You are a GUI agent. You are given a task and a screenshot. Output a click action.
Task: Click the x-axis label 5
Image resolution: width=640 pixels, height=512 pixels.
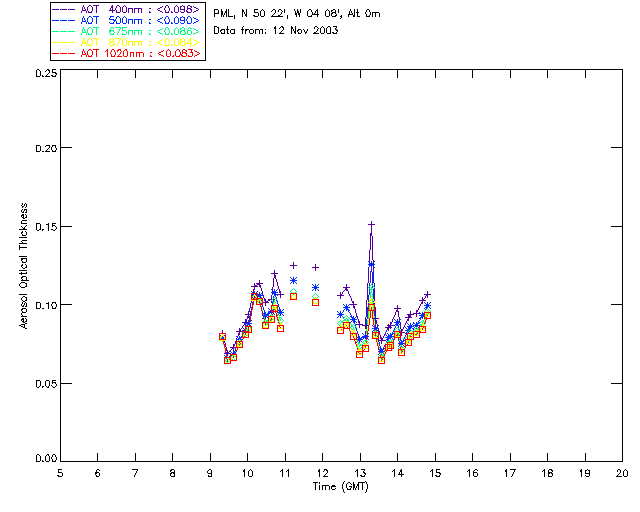pyautogui.click(x=60, y=473)
